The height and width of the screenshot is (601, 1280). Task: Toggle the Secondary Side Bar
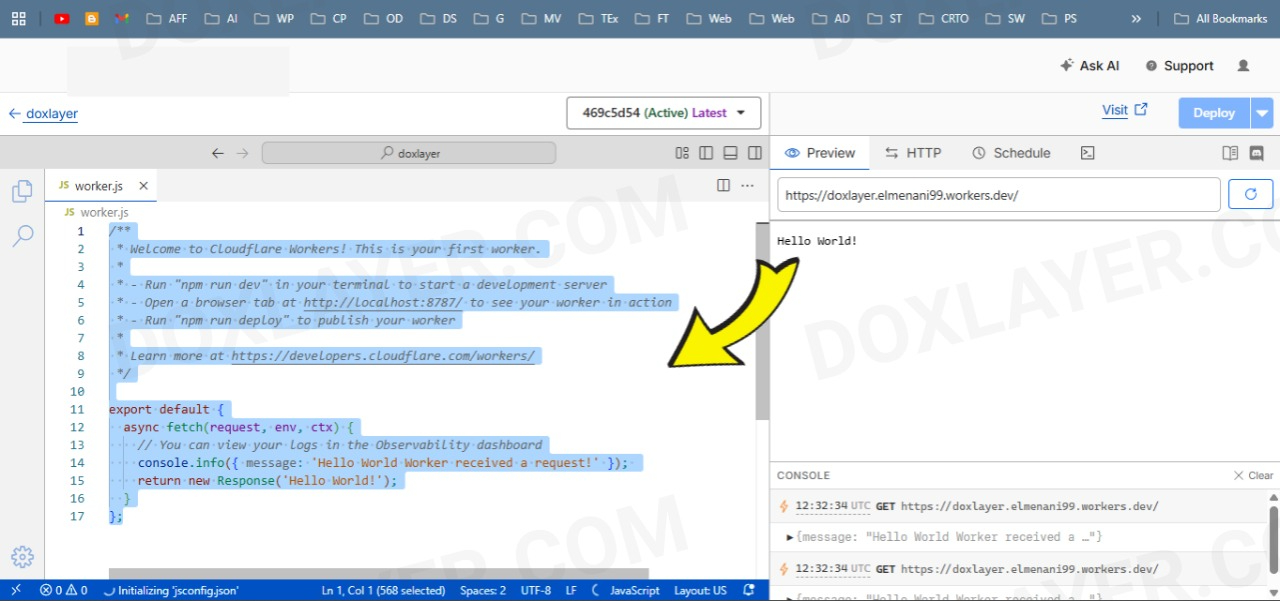pyautogui.click(x=754, y=153)
